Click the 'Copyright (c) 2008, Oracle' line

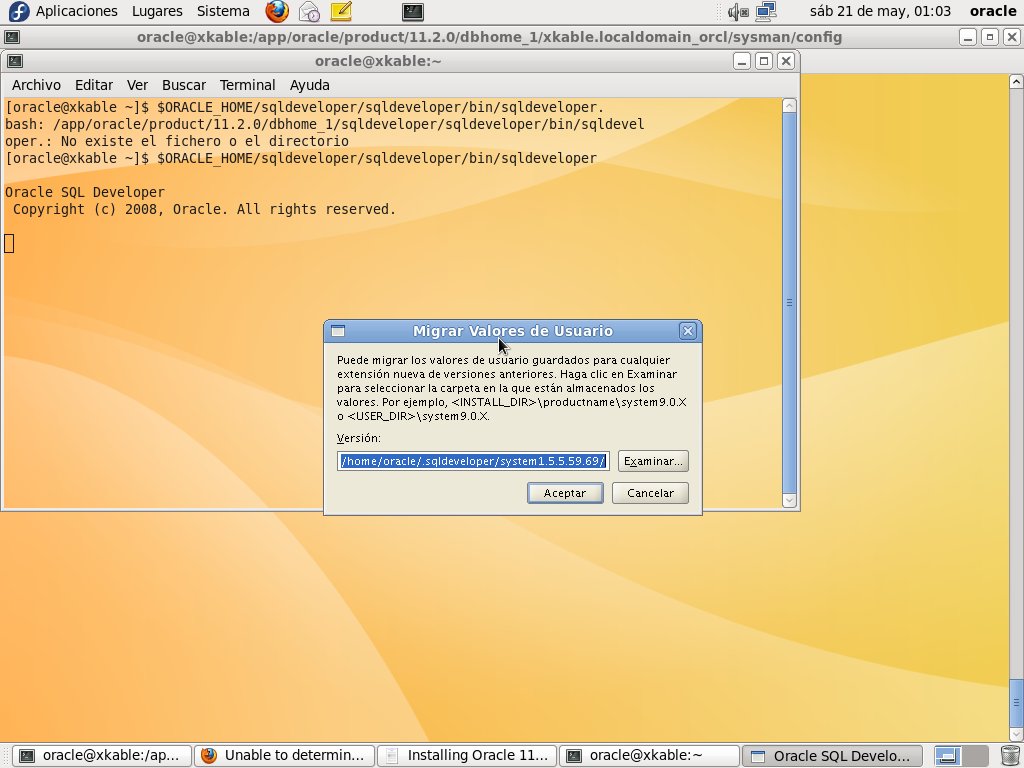click(x=204, y=209)
